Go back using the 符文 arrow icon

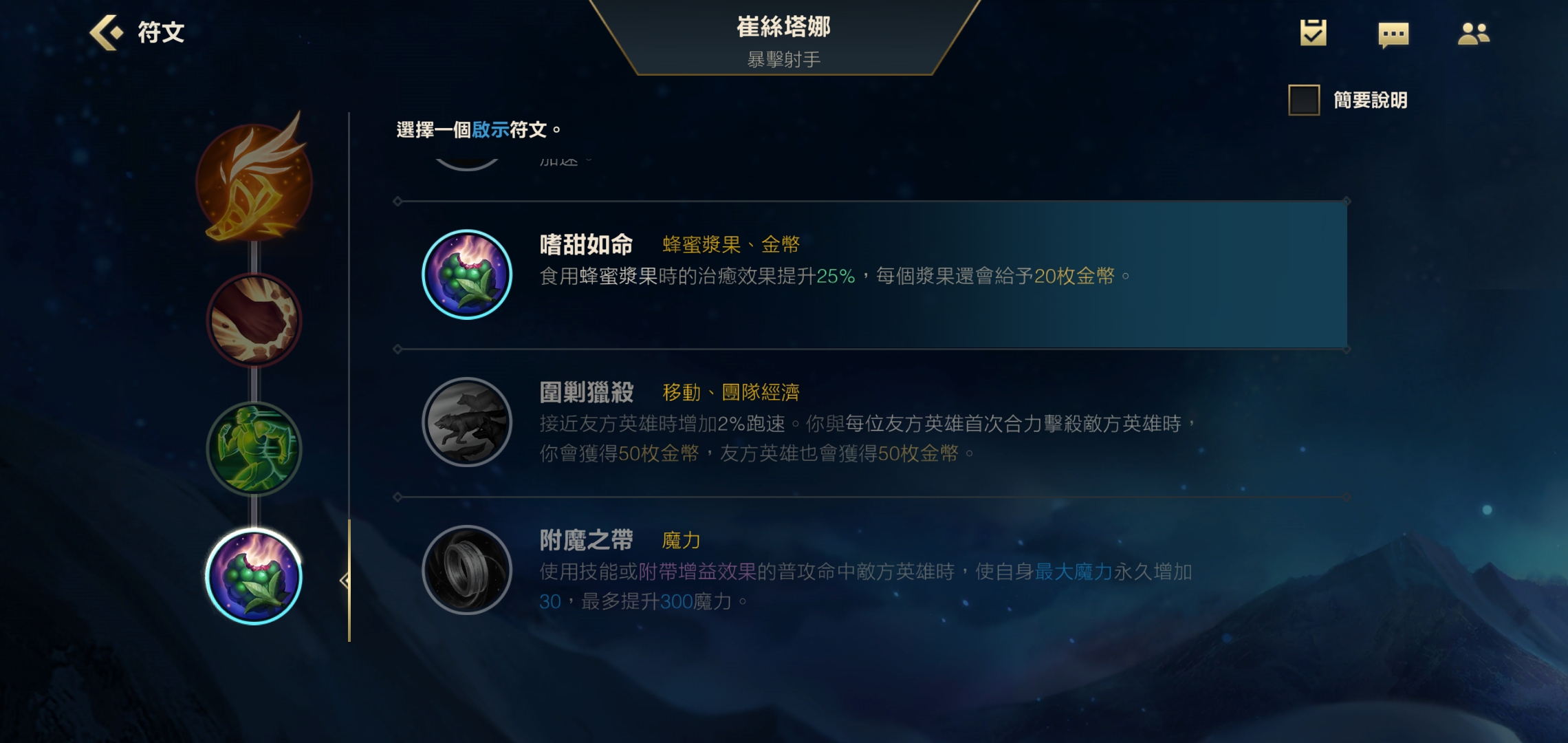(x=107, y=32)
